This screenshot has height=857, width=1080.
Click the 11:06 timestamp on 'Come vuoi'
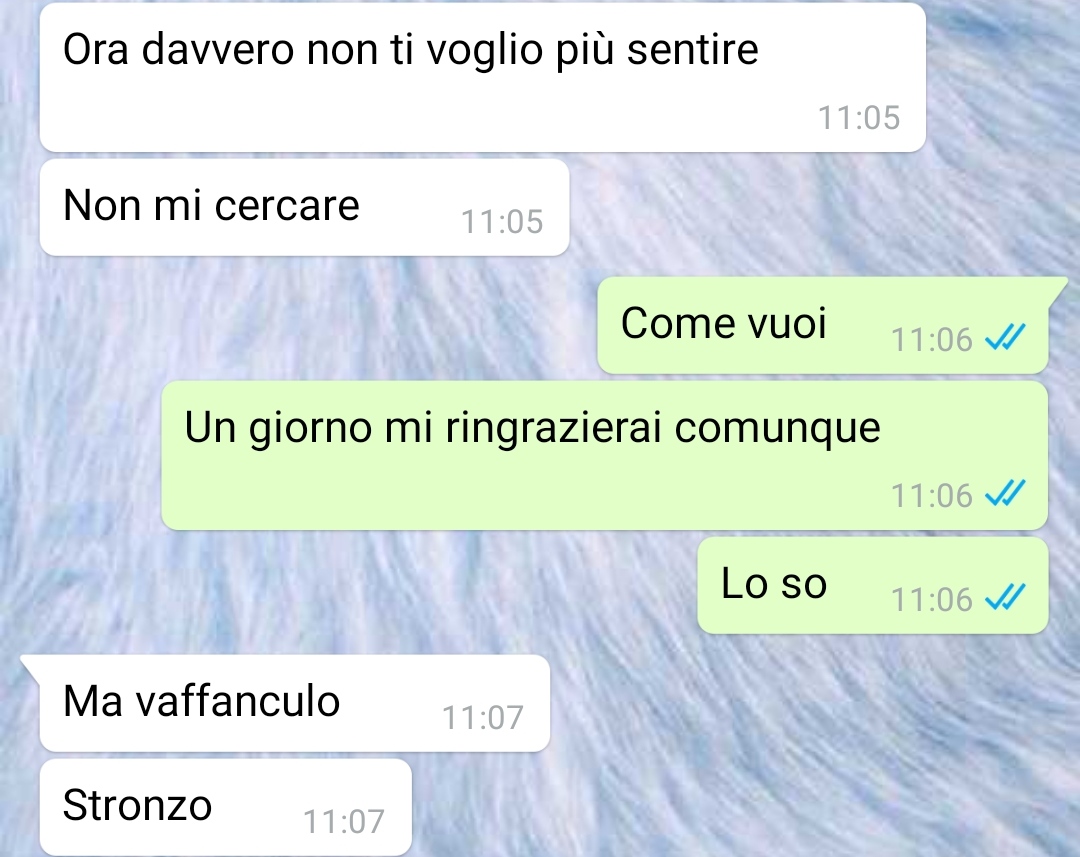click(x=931, y=340)
